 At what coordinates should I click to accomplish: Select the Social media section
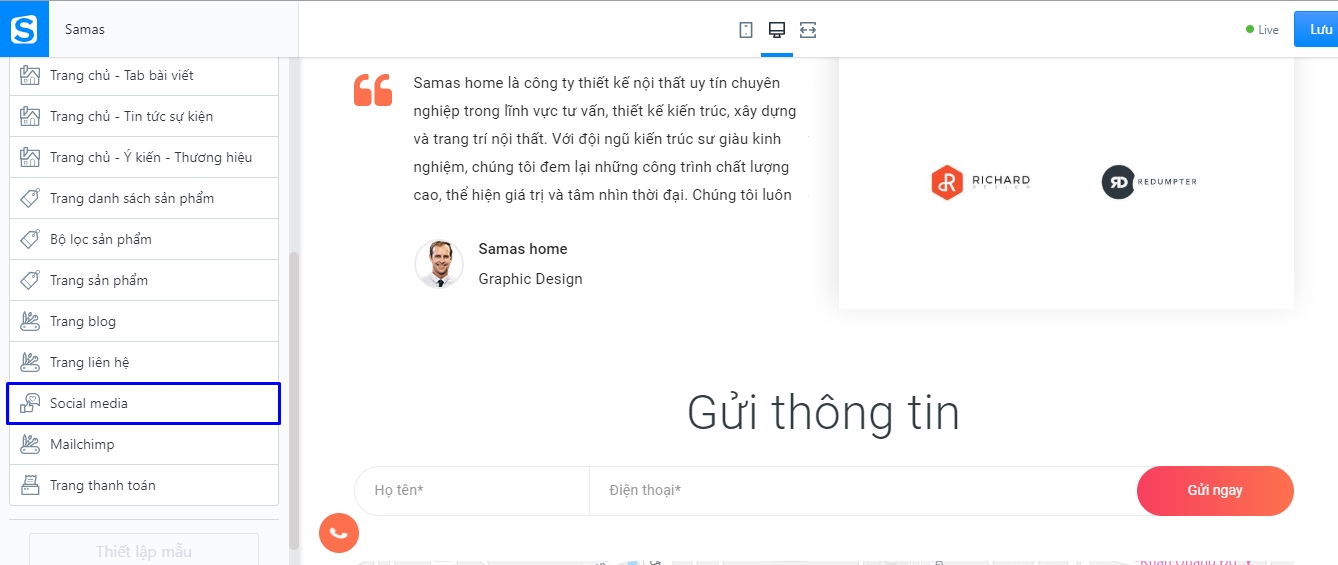(144, 403)
